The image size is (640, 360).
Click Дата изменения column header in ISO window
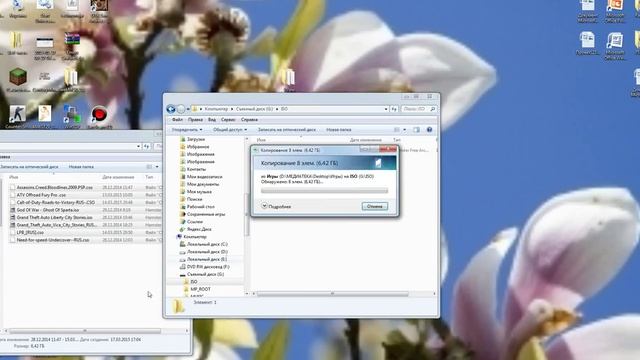[x=366, y=140]
